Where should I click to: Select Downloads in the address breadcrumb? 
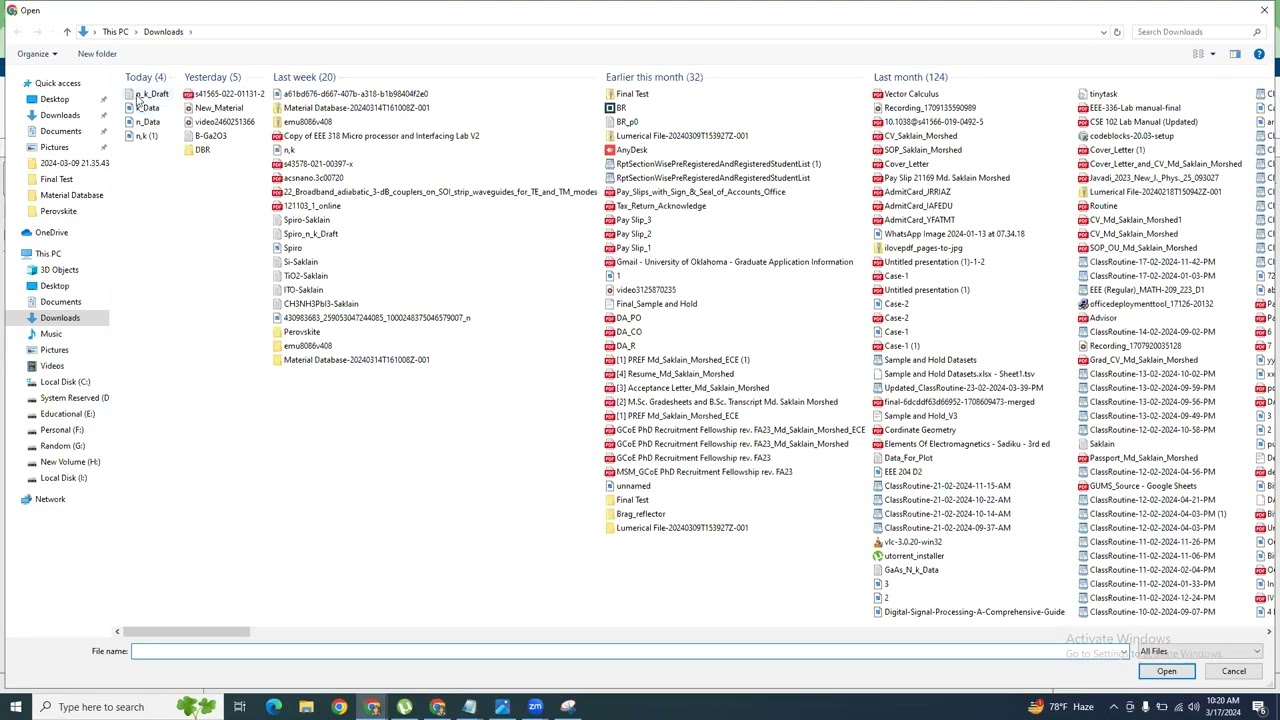163,32
